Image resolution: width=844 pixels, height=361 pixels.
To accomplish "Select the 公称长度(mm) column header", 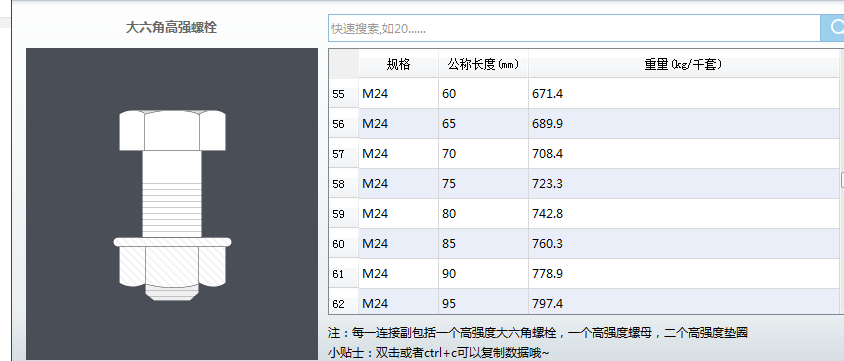I will [x=483, y=64].
